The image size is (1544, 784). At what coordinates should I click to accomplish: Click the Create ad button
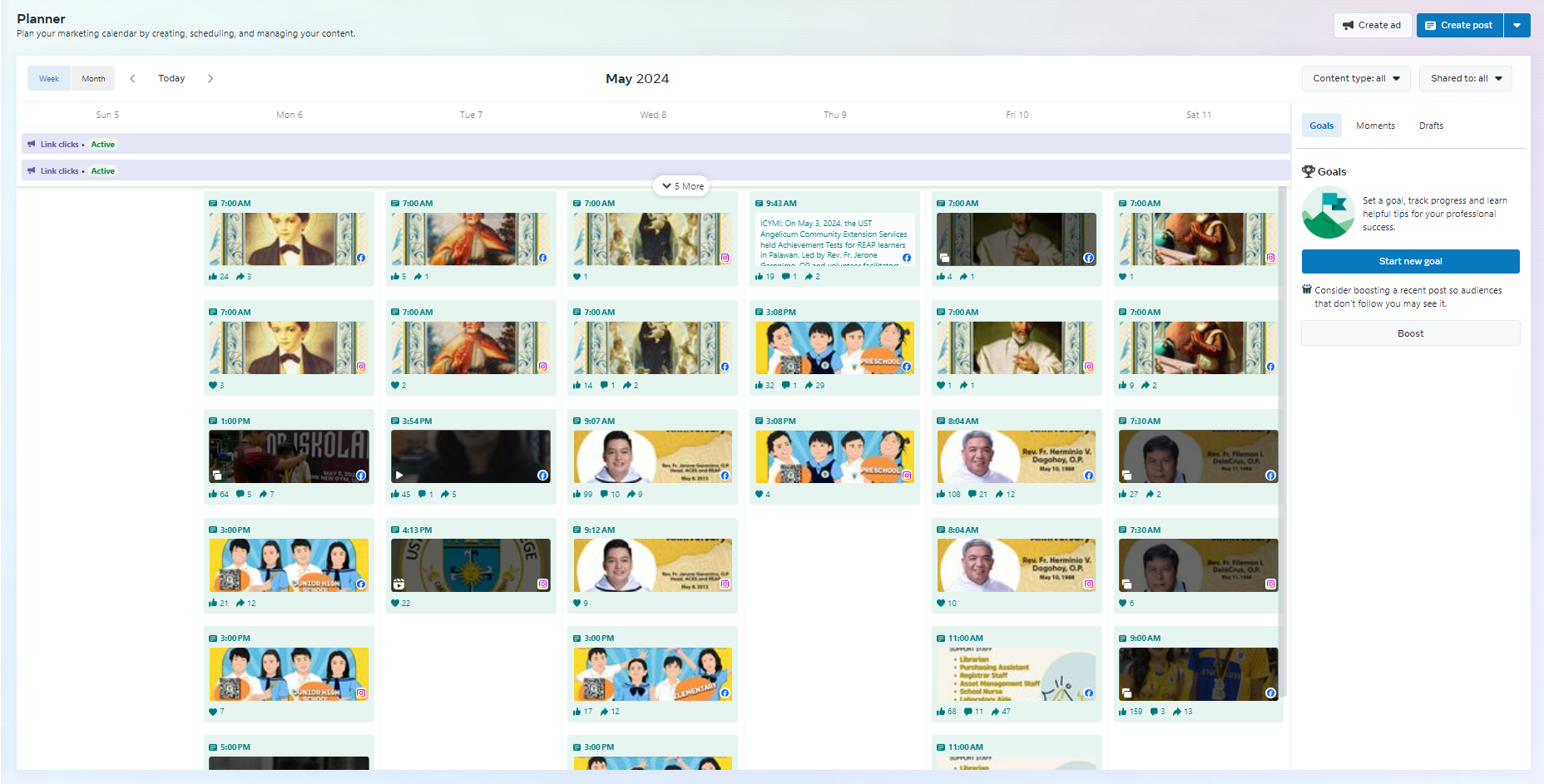coord(1372,25)
